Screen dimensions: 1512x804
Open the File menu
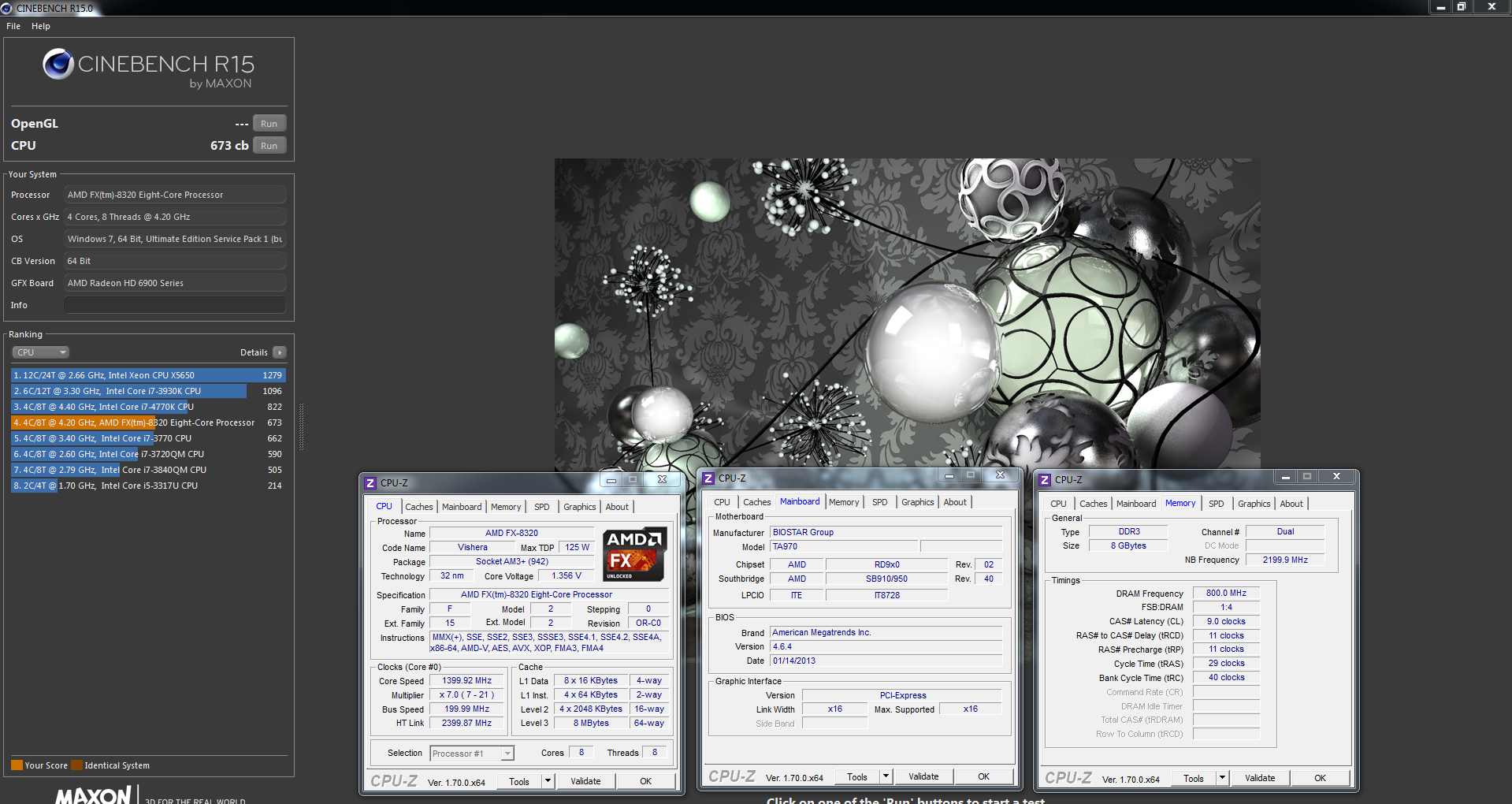[13, 26]
